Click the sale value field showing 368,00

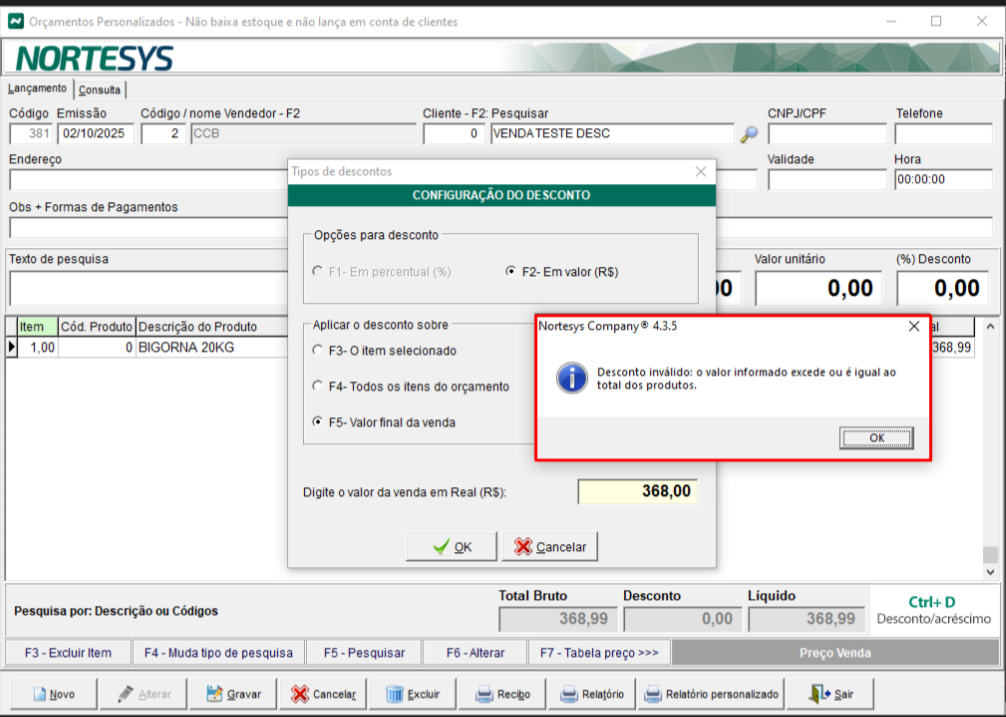(637, 492)
